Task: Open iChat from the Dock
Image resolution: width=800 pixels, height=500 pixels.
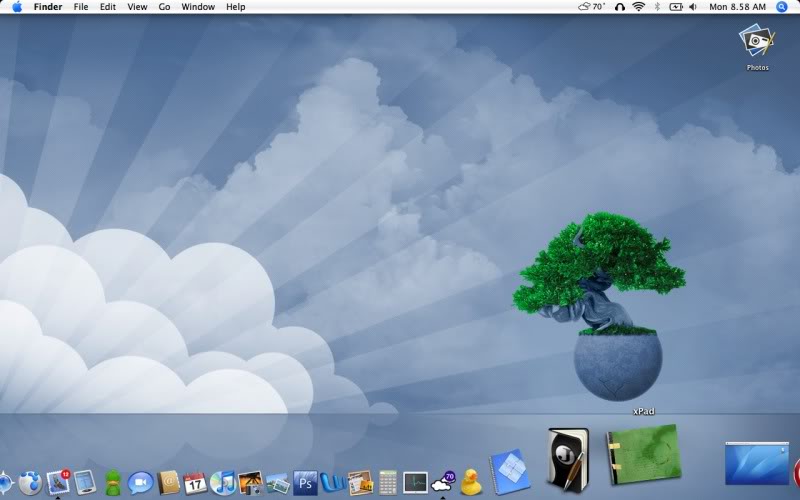Action: [x=140, y=482]
